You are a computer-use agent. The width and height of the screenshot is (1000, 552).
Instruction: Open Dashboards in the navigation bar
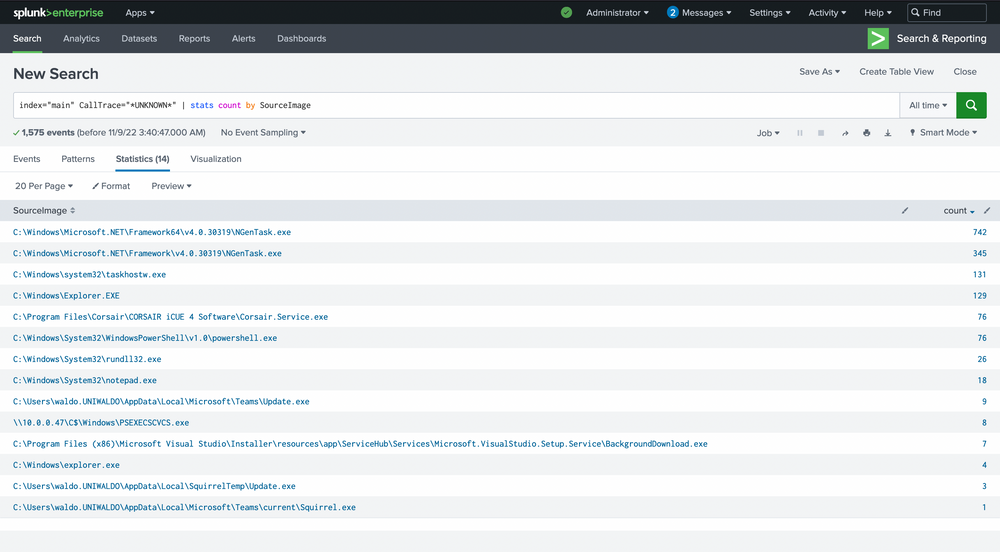[301, 39]
